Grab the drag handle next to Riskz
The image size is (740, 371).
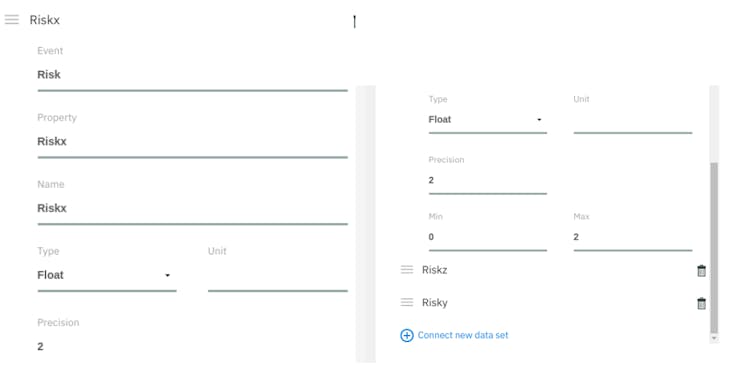[407, 270]
